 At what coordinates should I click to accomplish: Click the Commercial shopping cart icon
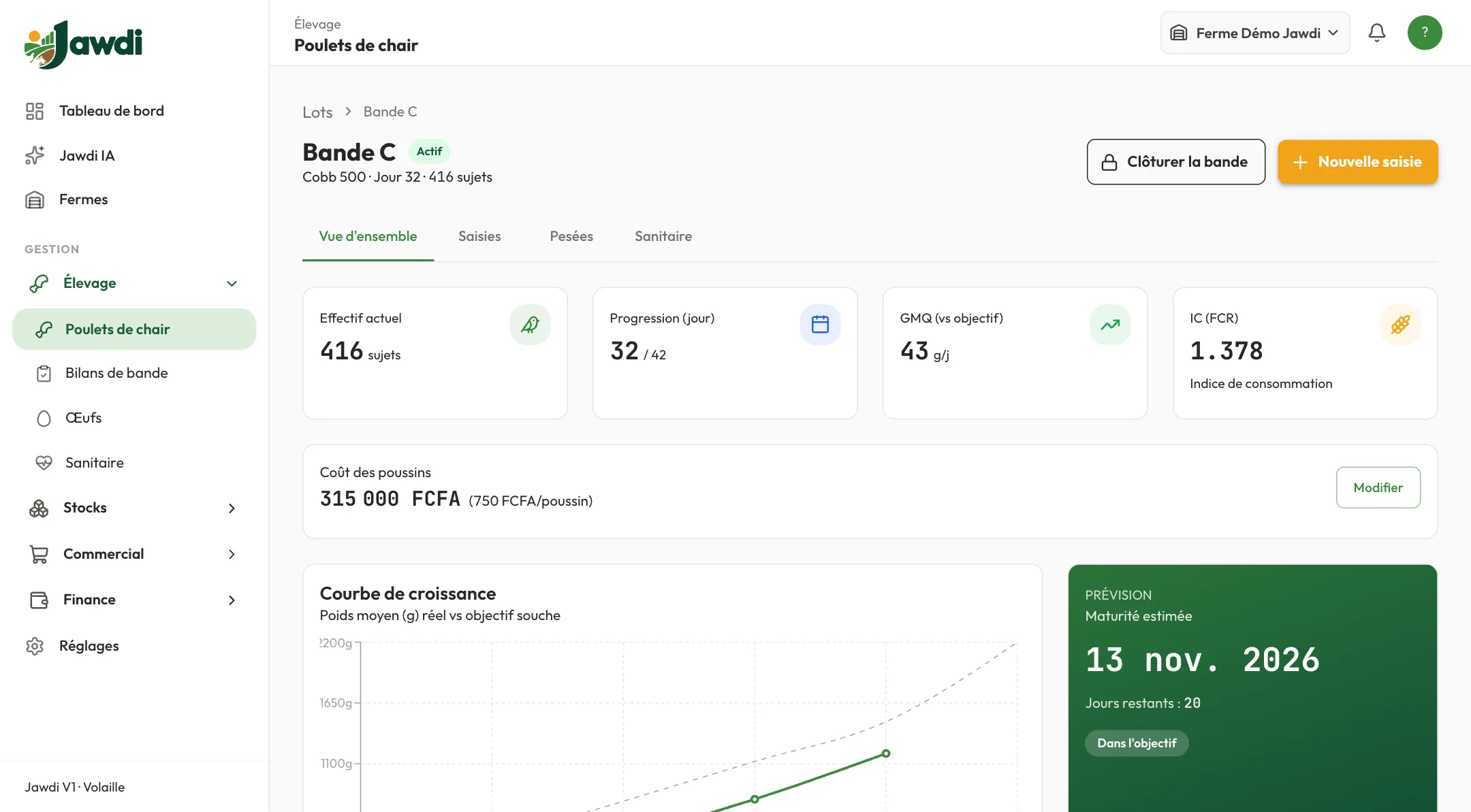click(x=39, y=555)
